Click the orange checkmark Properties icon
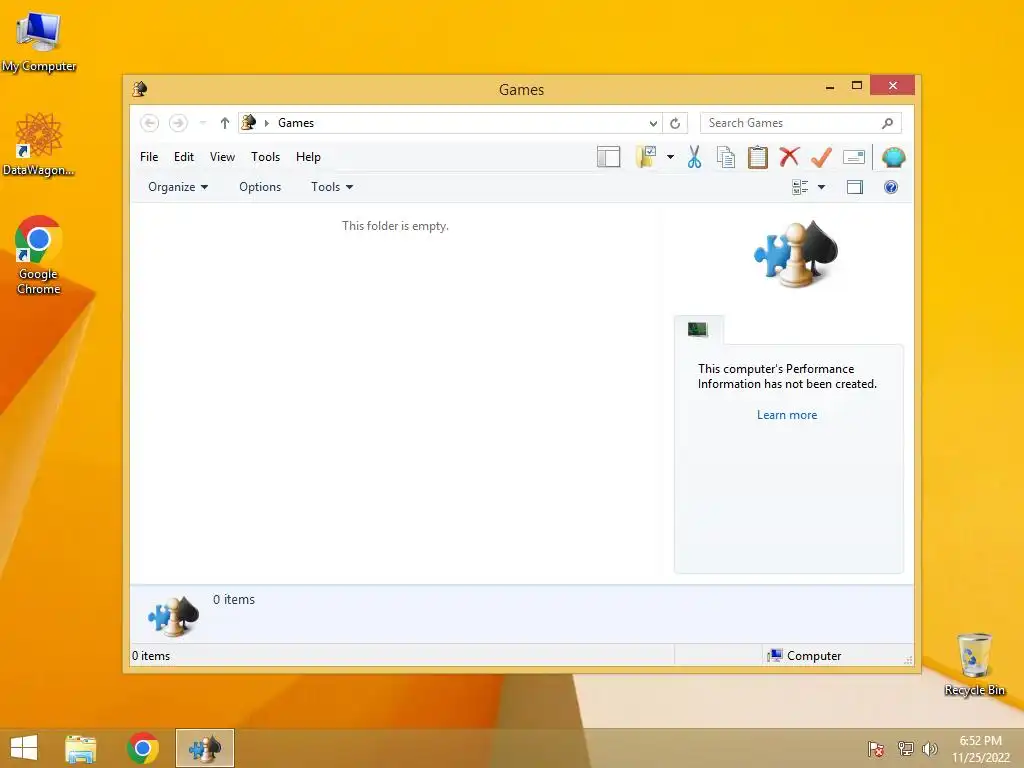 (x=821, y=157)
